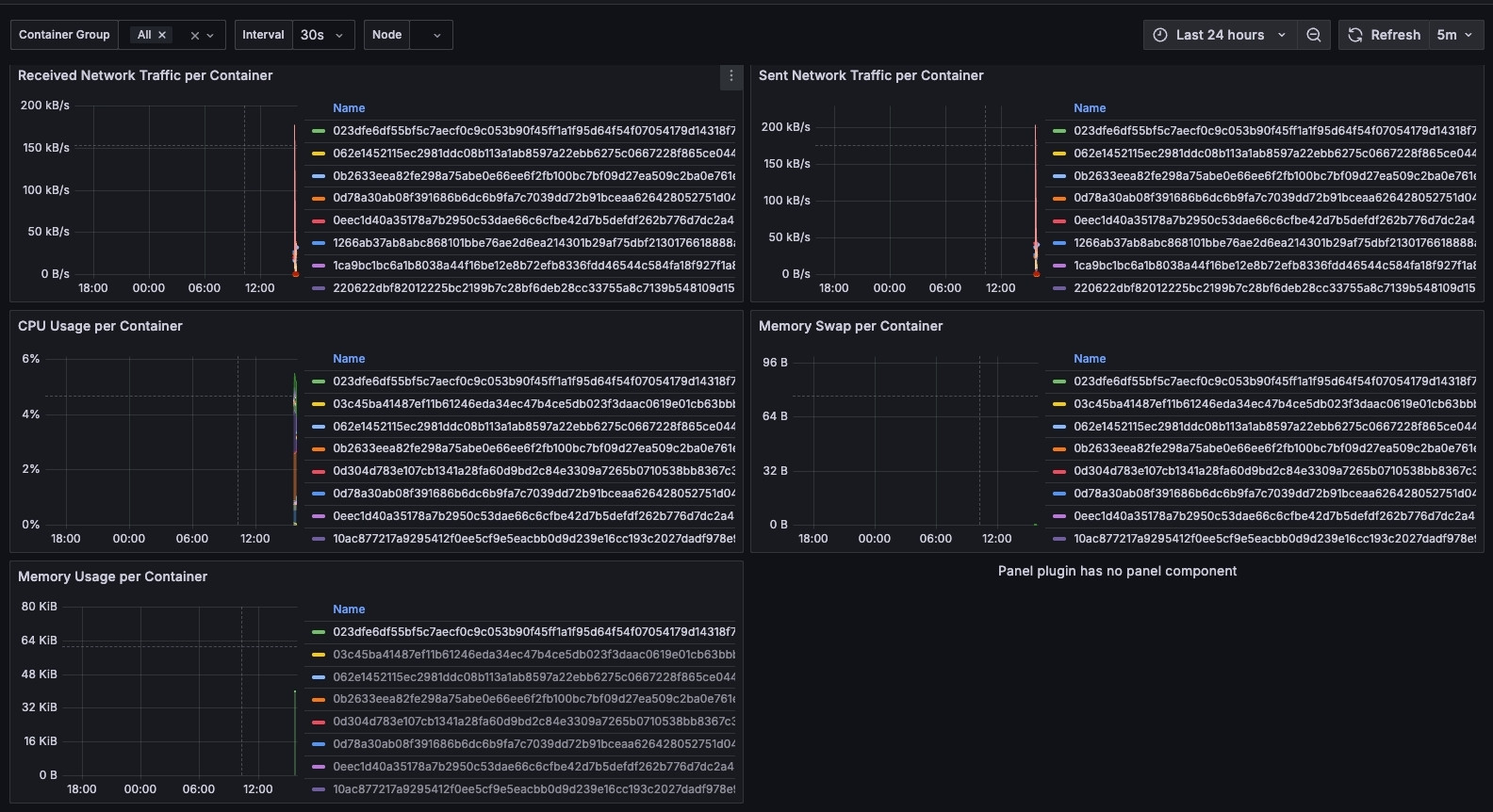
Task: Click blue swatch for 0b2633eea series in Received Traffic
Action: [319, 176]
